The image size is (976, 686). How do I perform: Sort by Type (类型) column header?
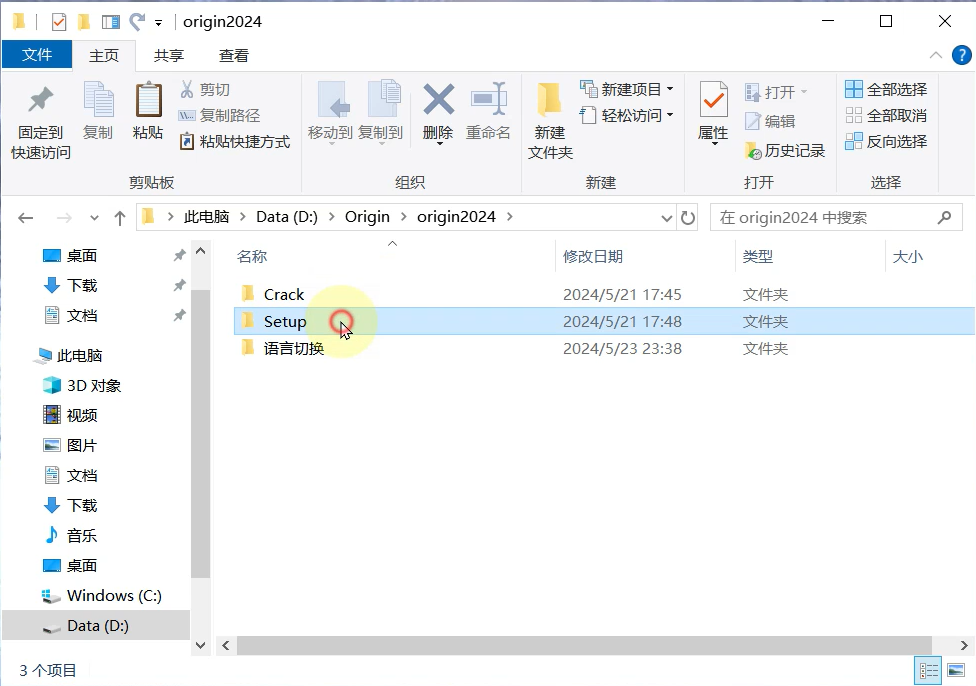pyautogui.click(x=758, y=256)
